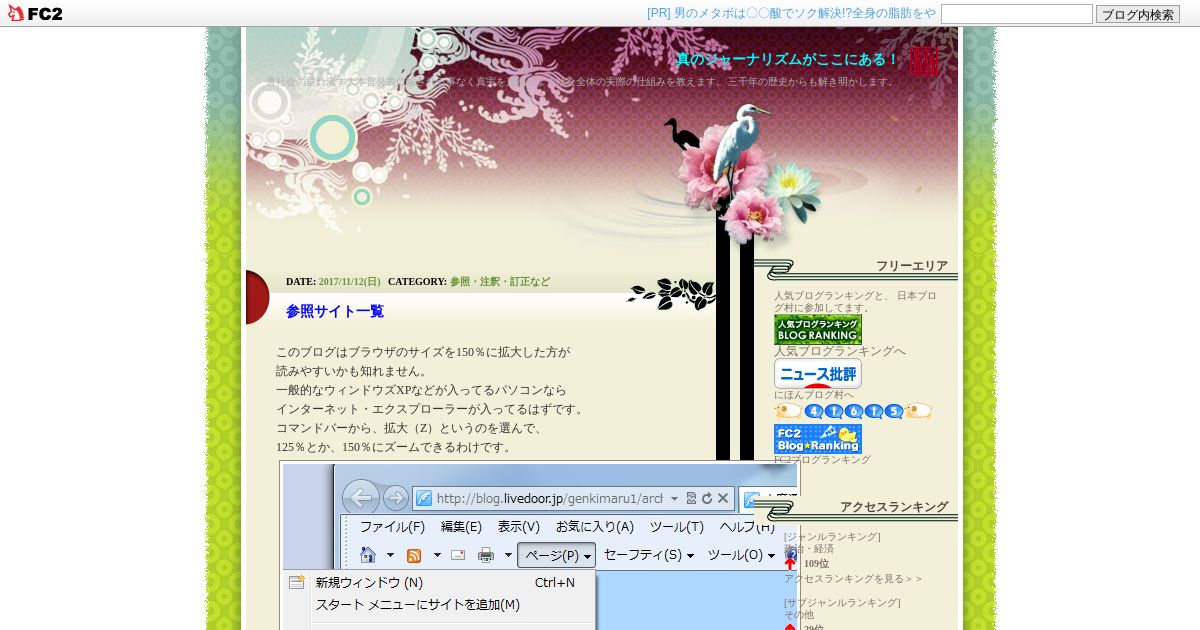
Task: Open the post title 参照サイト一覧
Action: point(335,311)
